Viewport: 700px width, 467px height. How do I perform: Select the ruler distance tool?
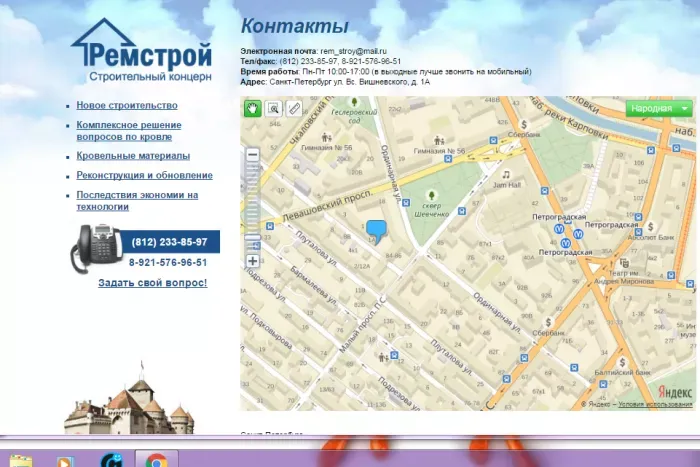click(x=293, y=108)
